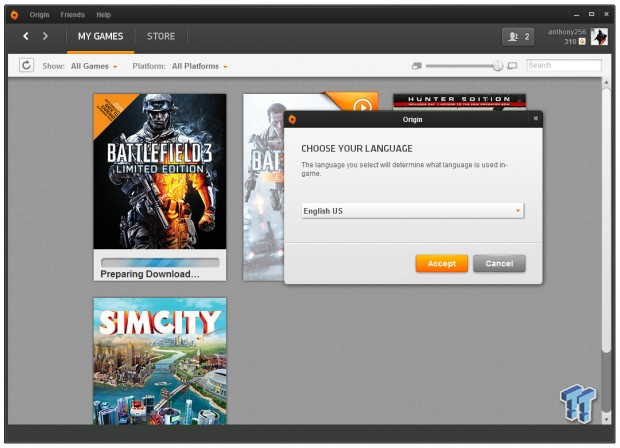Click the play icon on the Battlefield 4 tile
Screen dimensions: 620x448
point(362,105)
